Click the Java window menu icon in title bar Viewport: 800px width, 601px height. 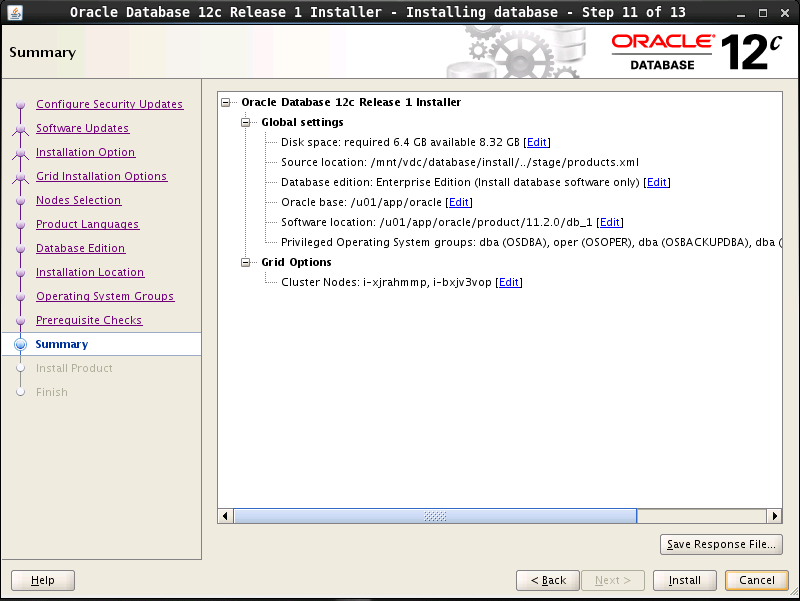click(13, 13)
